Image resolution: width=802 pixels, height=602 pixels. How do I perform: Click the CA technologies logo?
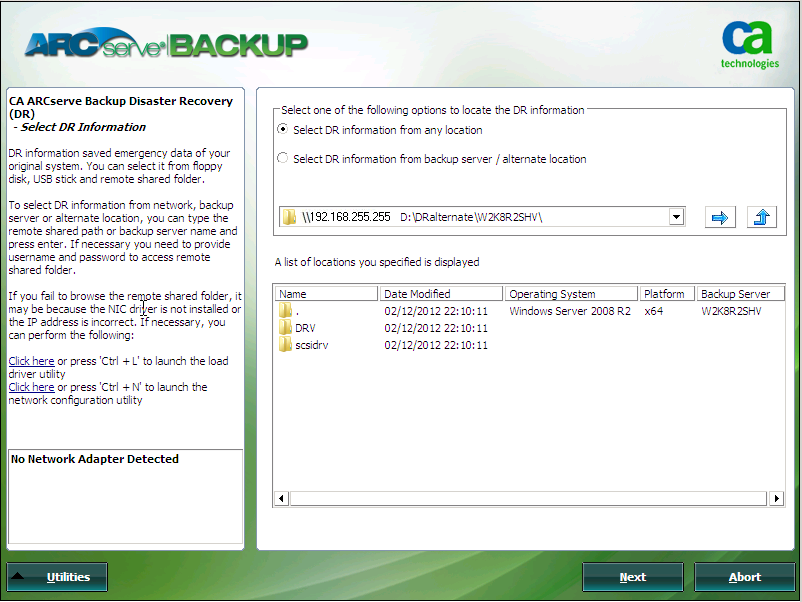[x=749, y=45]
